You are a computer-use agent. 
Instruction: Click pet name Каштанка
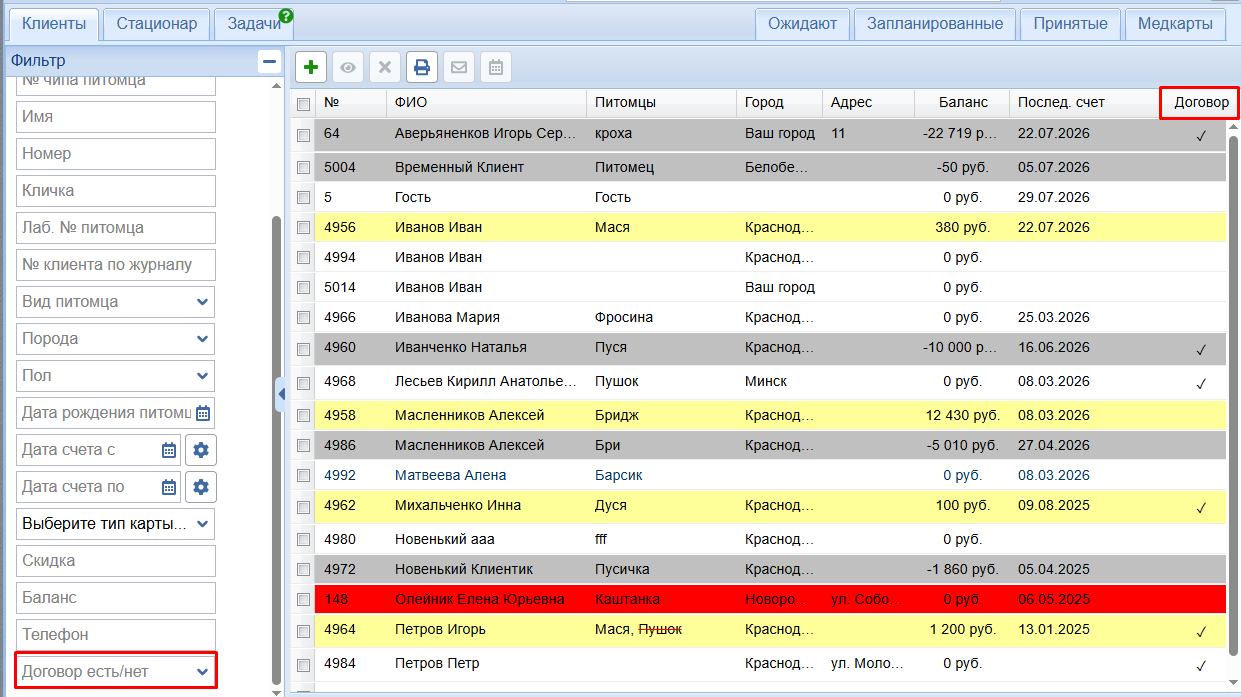(x=627, y=600)
